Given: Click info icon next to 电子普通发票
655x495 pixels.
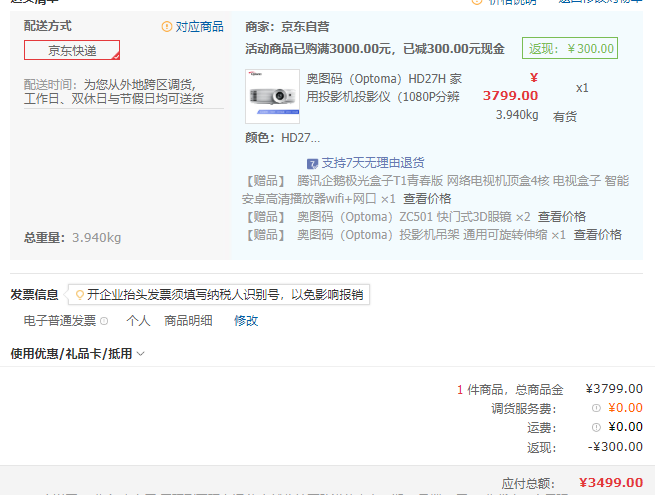Looking at the screenshot, I should (x=104, y=321).
